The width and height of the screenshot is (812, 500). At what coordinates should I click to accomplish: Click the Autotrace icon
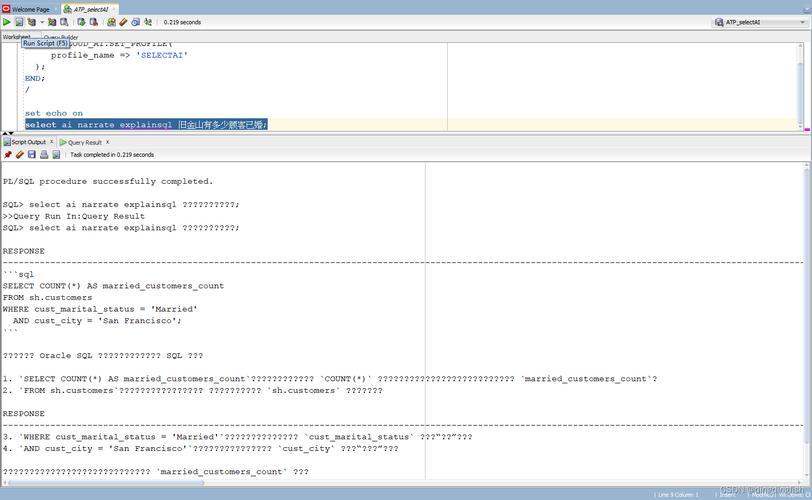(51, 21)
